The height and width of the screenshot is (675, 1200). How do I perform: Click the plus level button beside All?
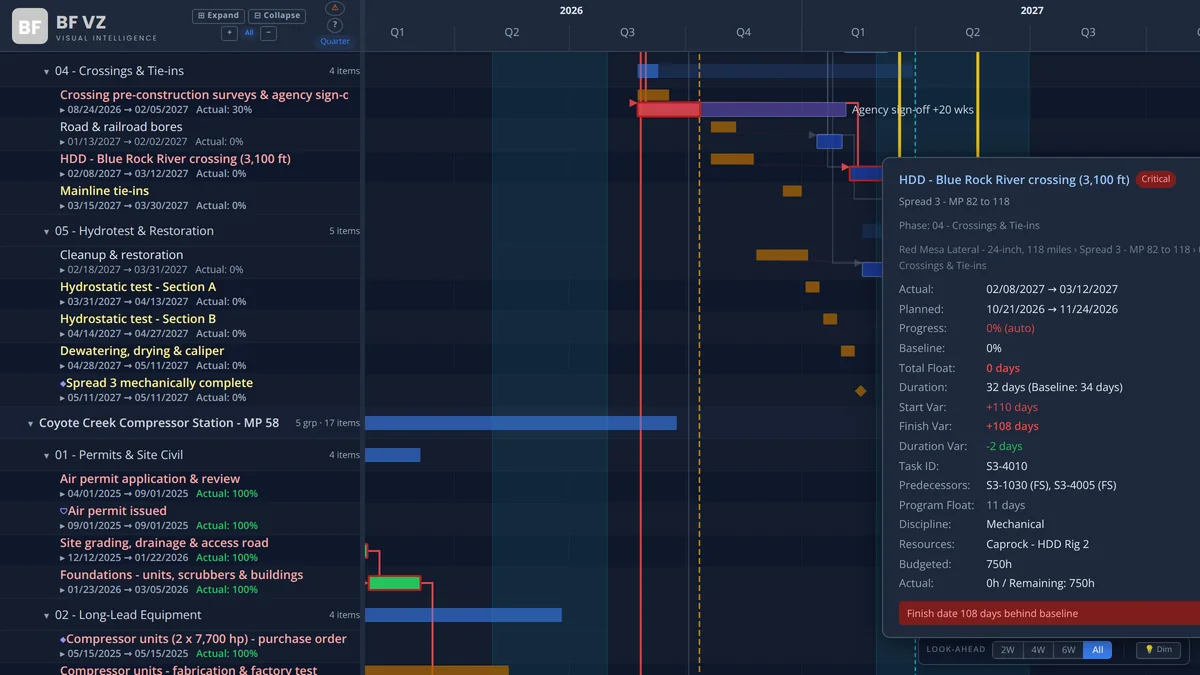(x=229, y=33)
